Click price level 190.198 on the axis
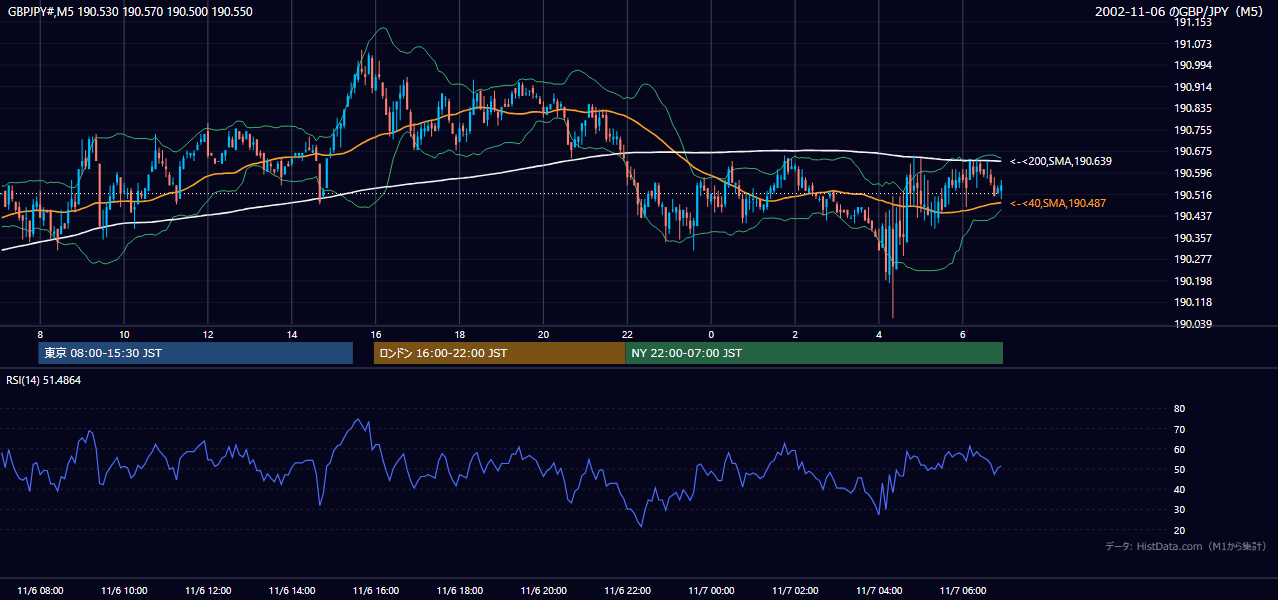This screenshot has height=600, width=1278. tap(1192, 281)
